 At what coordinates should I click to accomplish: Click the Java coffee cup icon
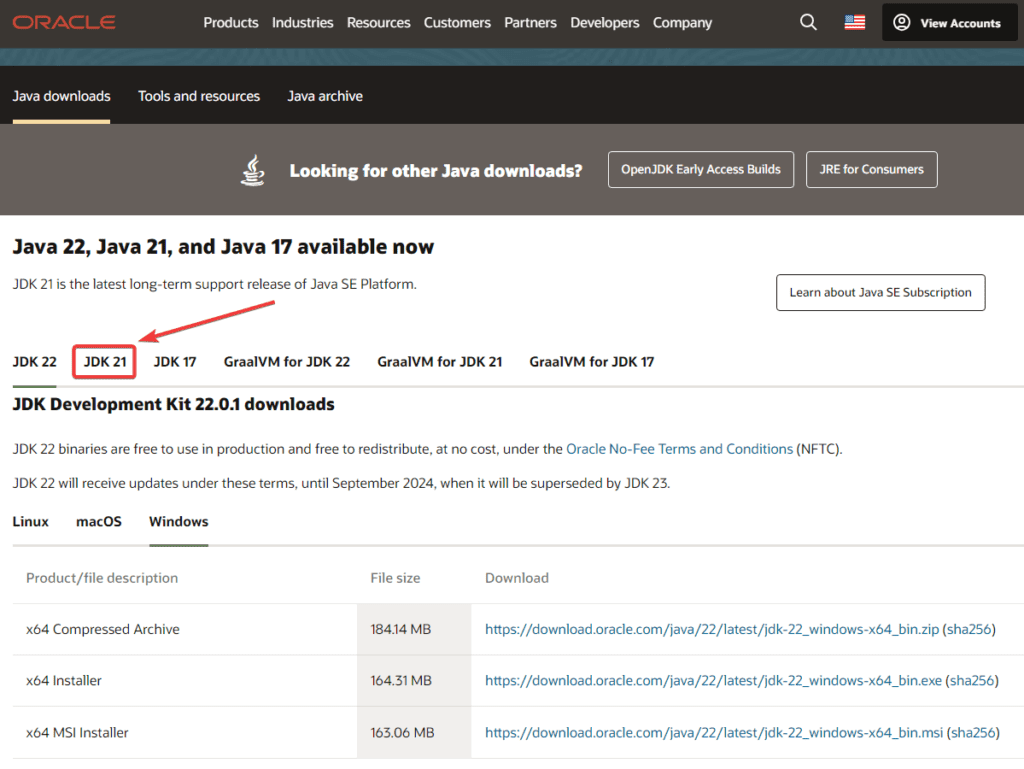[254, 170]
